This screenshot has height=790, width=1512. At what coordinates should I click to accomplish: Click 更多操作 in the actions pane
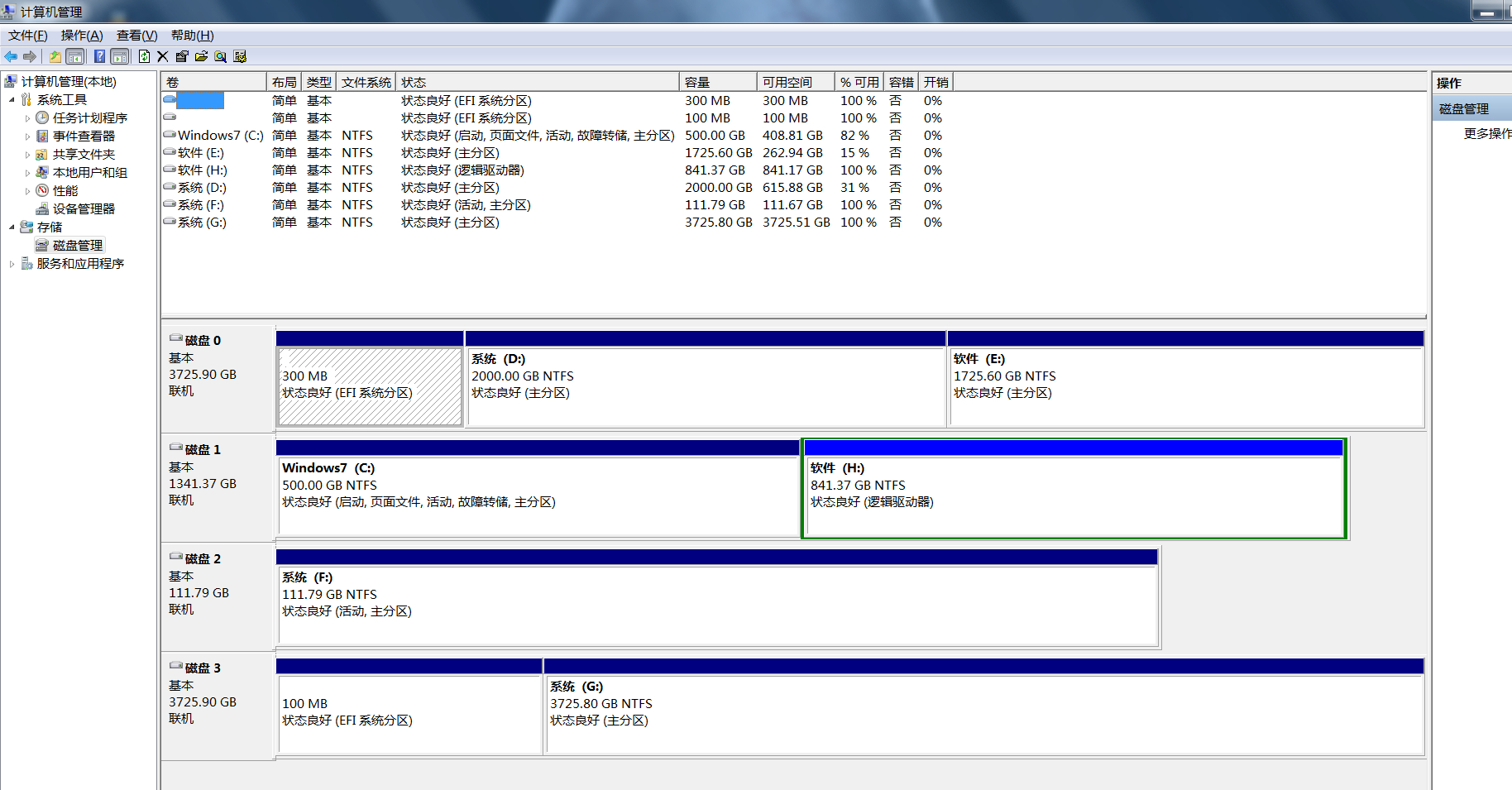(1486, 133)
